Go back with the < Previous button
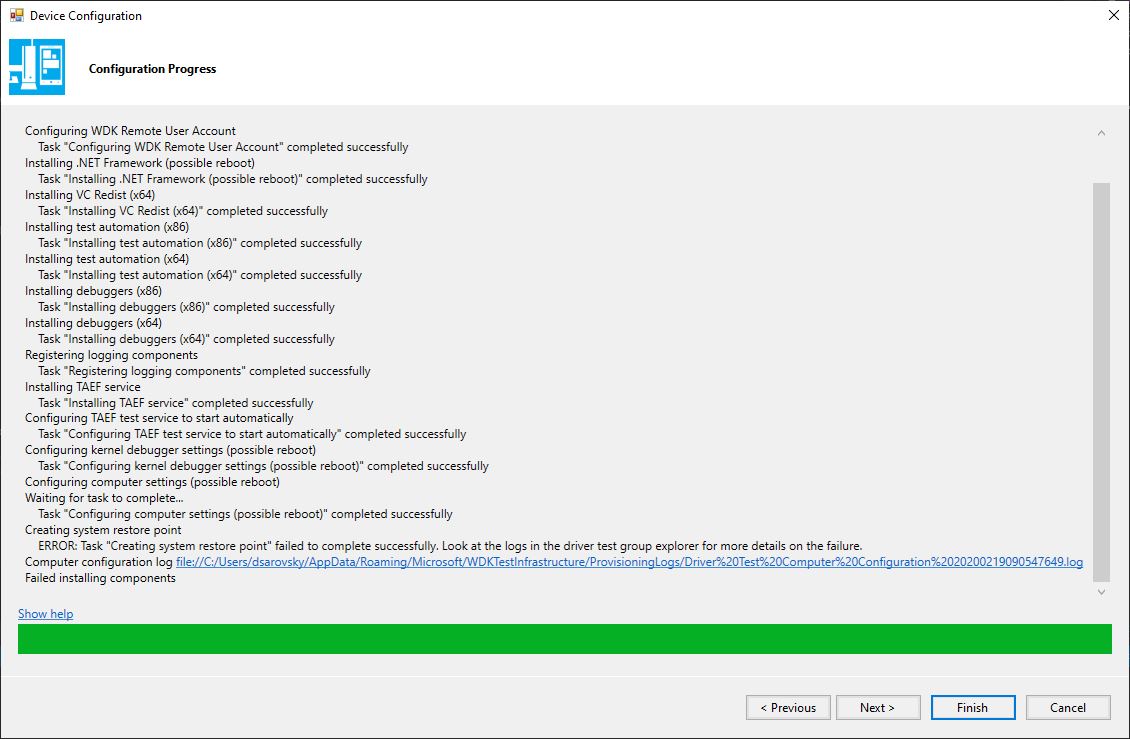The height and width of the screenshot is (739, 1130). (788, 707)
